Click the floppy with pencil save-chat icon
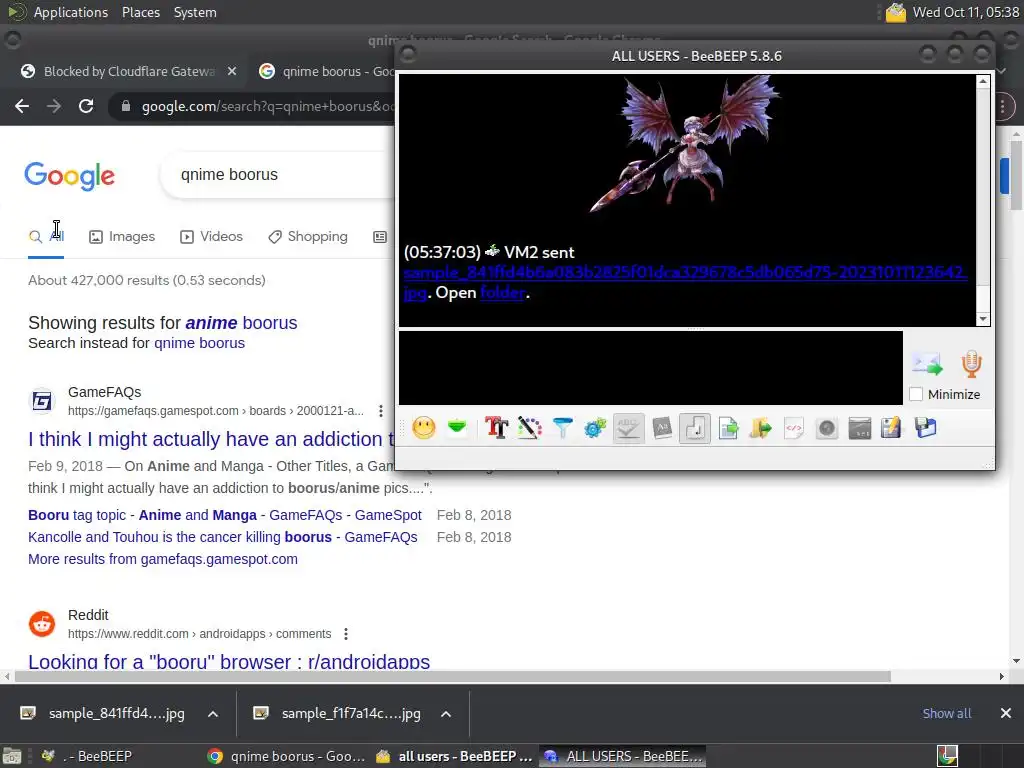 click(x=891, y=428)
